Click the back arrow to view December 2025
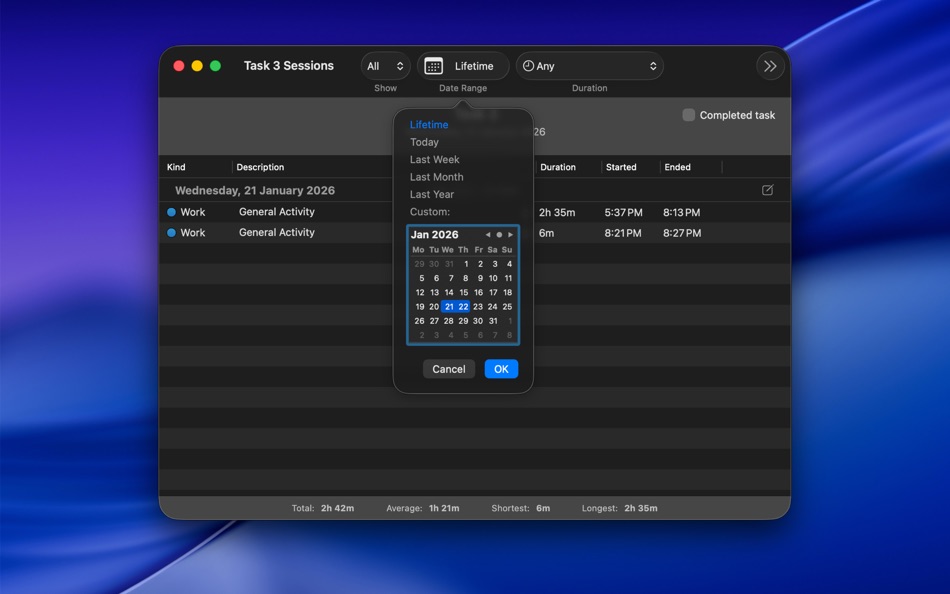Screen dimensions: 950x594 pos(488,234)
